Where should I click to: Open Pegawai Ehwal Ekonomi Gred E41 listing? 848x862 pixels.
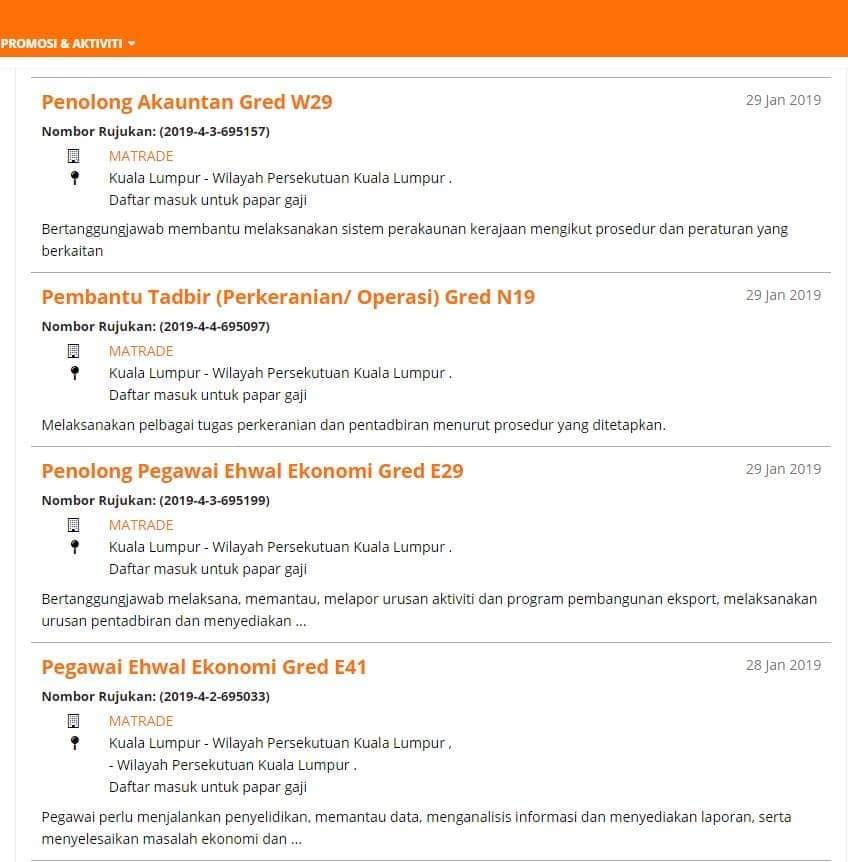coord(204,667)
